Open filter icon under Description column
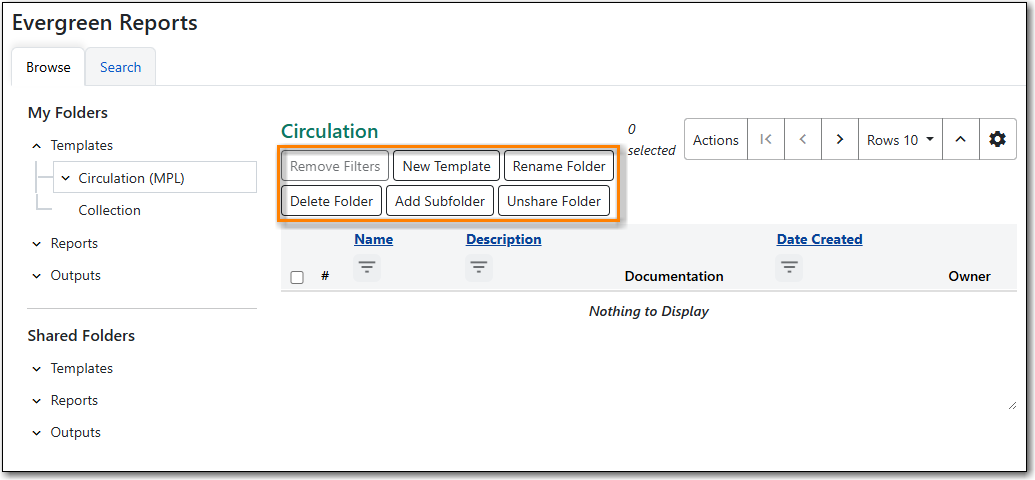1035x480 pixels. click(x=479, y=268)
